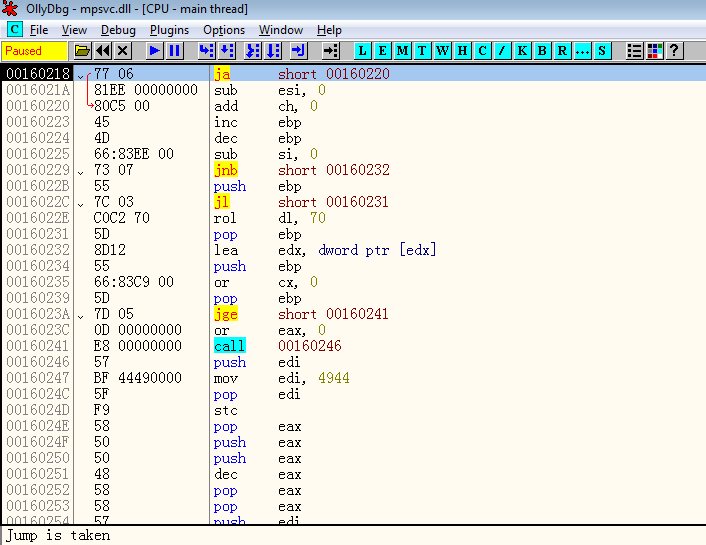This screenshot has width=706, height=545.
Task: Open Memory map with M button
Action: click(x=402, y=50)
